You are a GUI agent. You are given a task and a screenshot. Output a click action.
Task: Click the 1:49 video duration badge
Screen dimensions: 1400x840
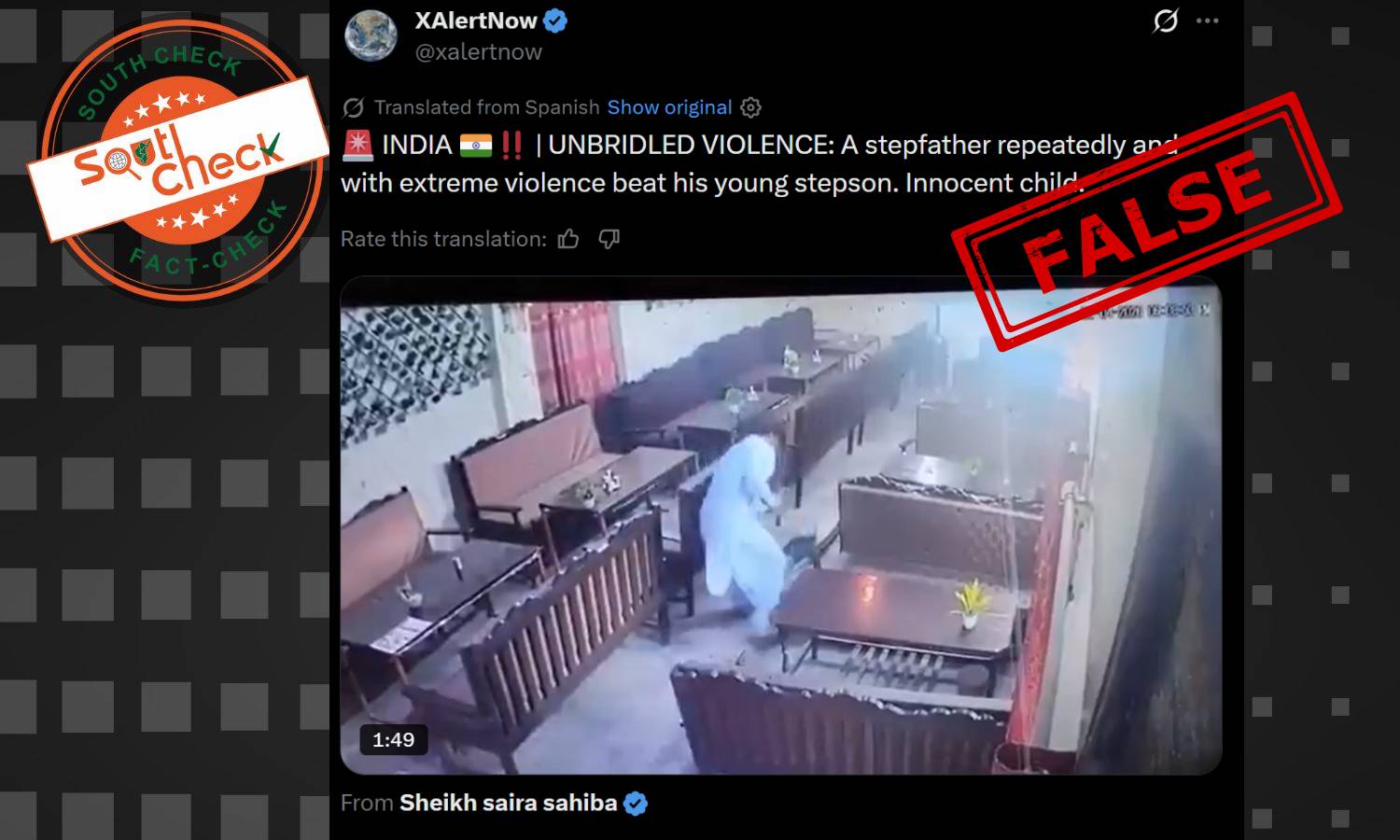[x=393, y=740]
